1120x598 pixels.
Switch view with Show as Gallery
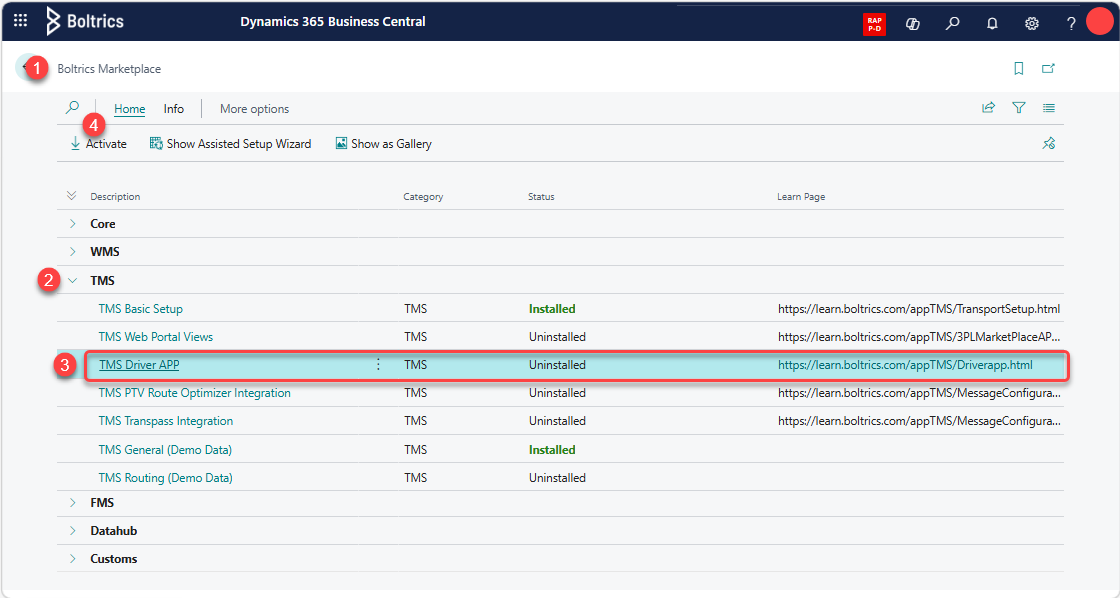pos(384,144)
